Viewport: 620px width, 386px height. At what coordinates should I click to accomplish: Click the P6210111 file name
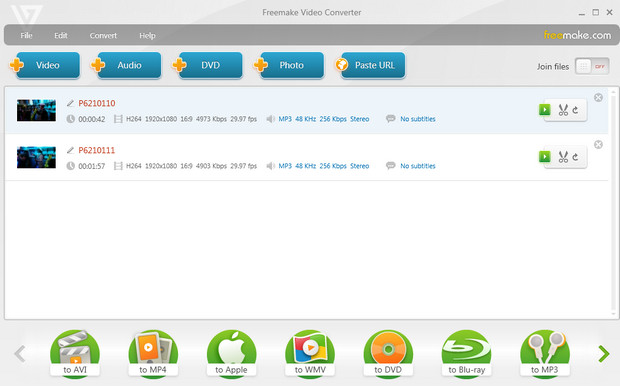coord(97,150)
